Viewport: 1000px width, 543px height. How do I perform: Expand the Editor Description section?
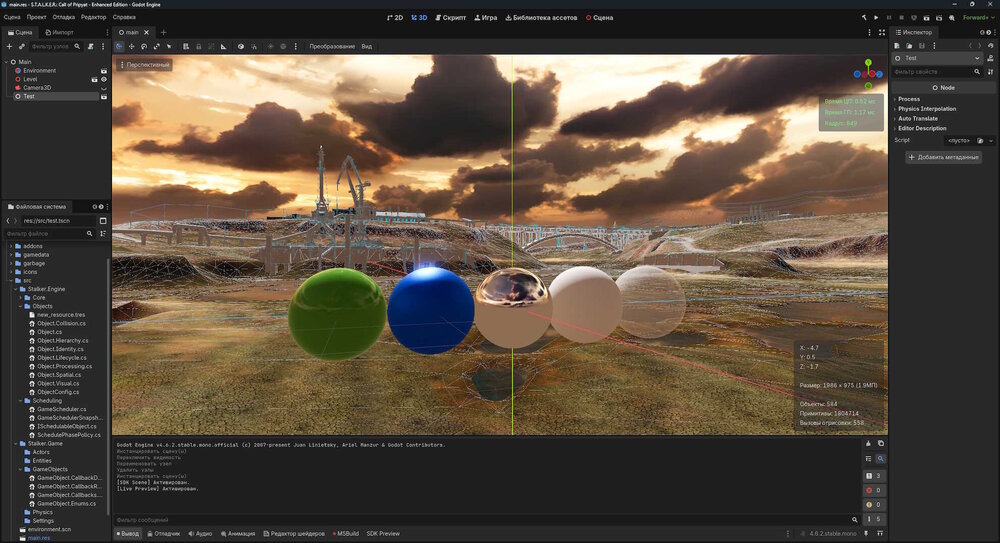922,128
